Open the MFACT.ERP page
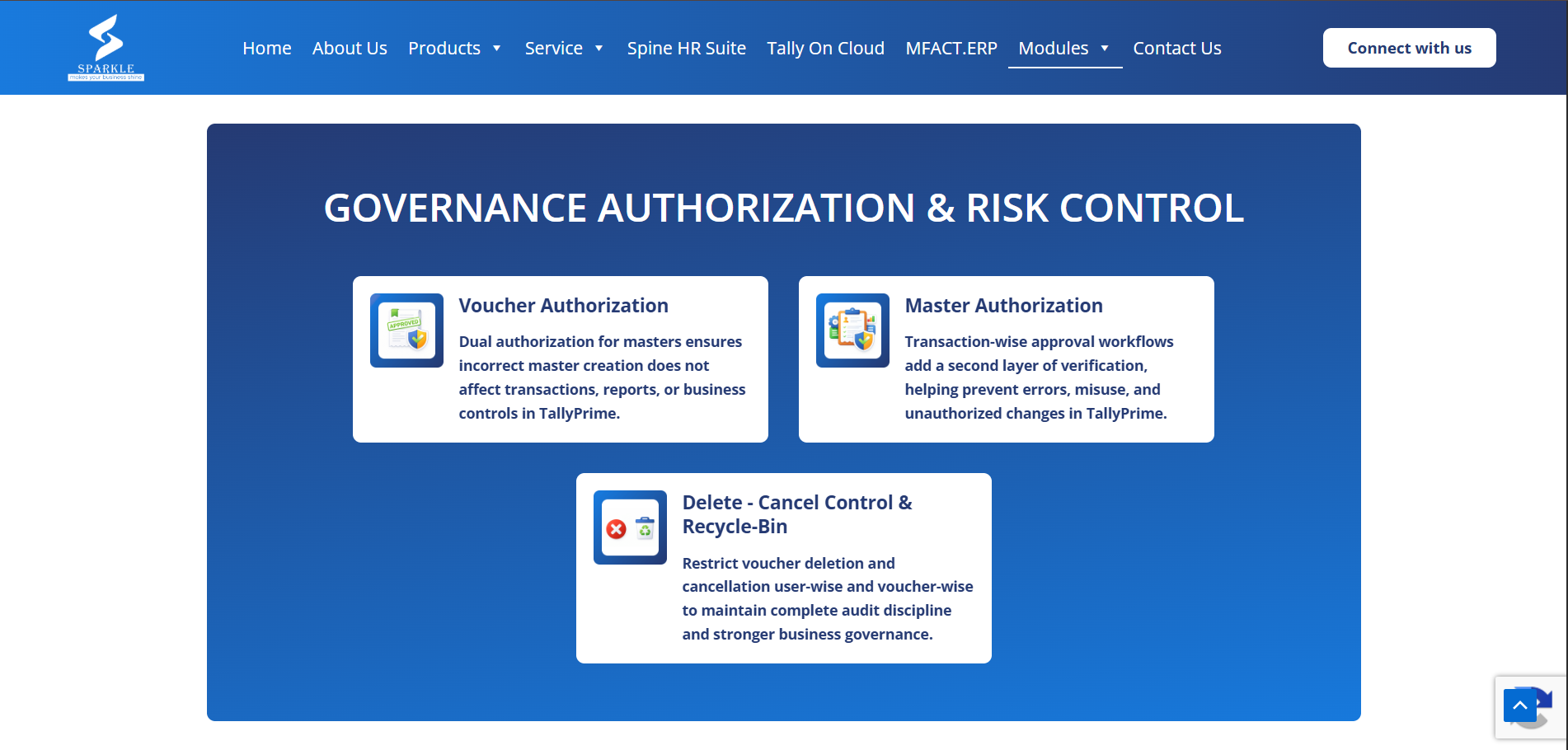The height and width of the screenshot is (750, 1568). pyautogui.click(x=951, y=48)
